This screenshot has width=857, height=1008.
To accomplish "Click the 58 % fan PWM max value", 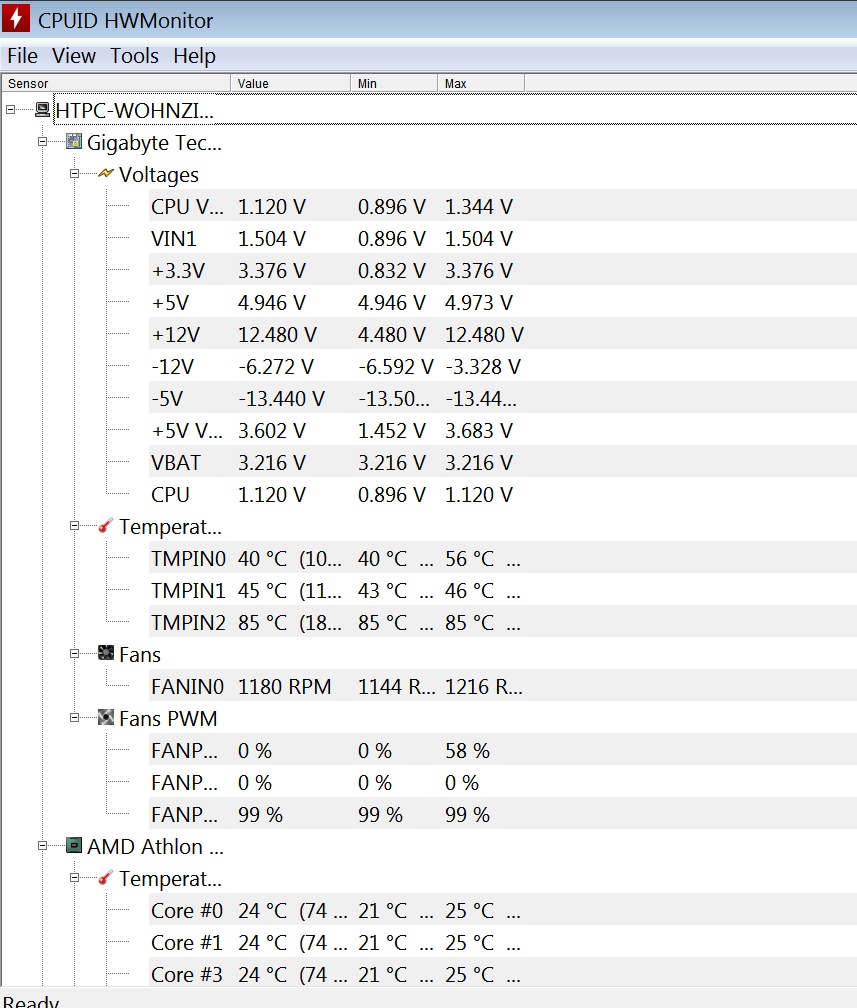I will pos(467,751).
